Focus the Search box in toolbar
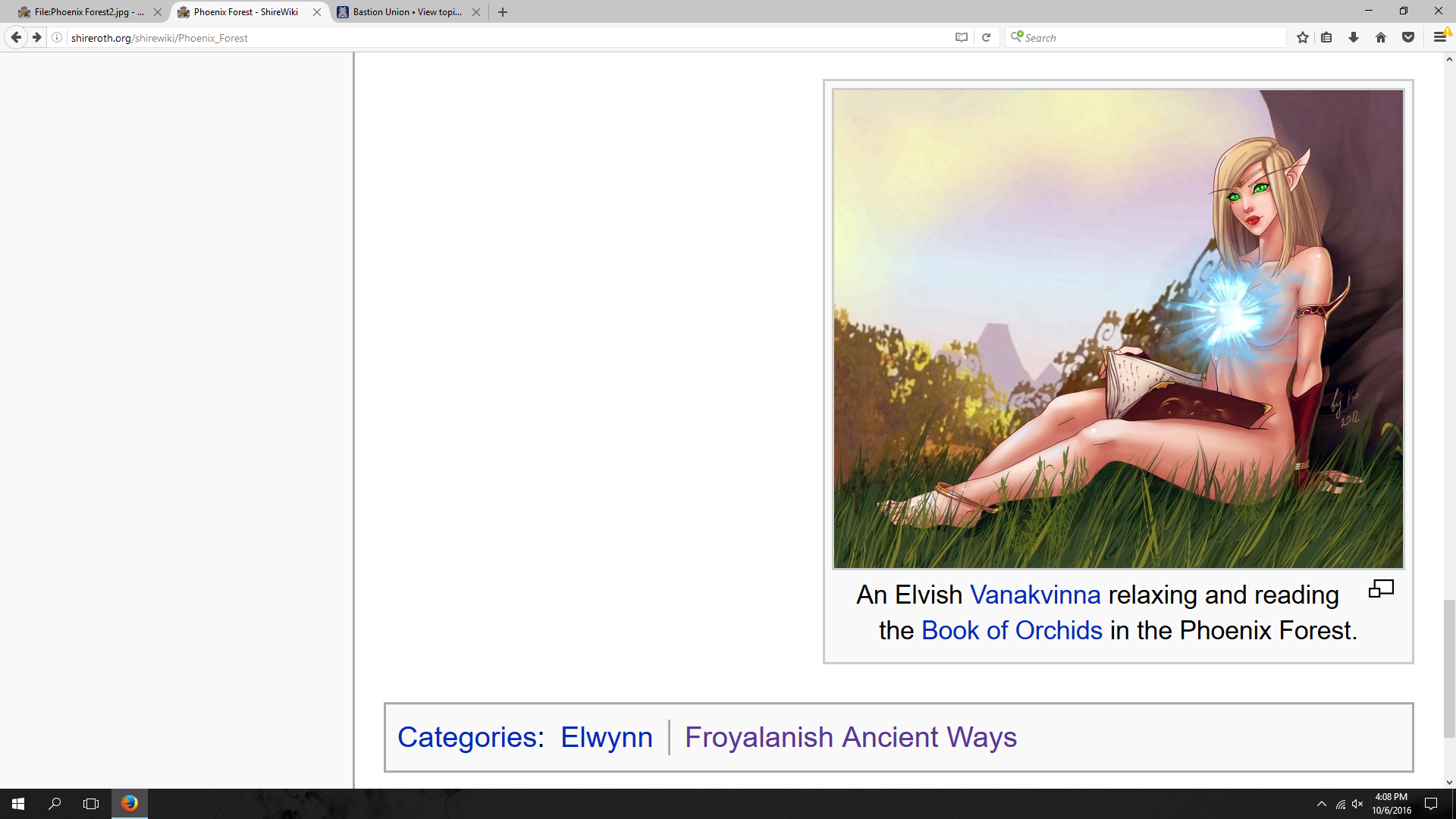The width and height of the screenshot is (1456, 819). (x=1145, y=37)
